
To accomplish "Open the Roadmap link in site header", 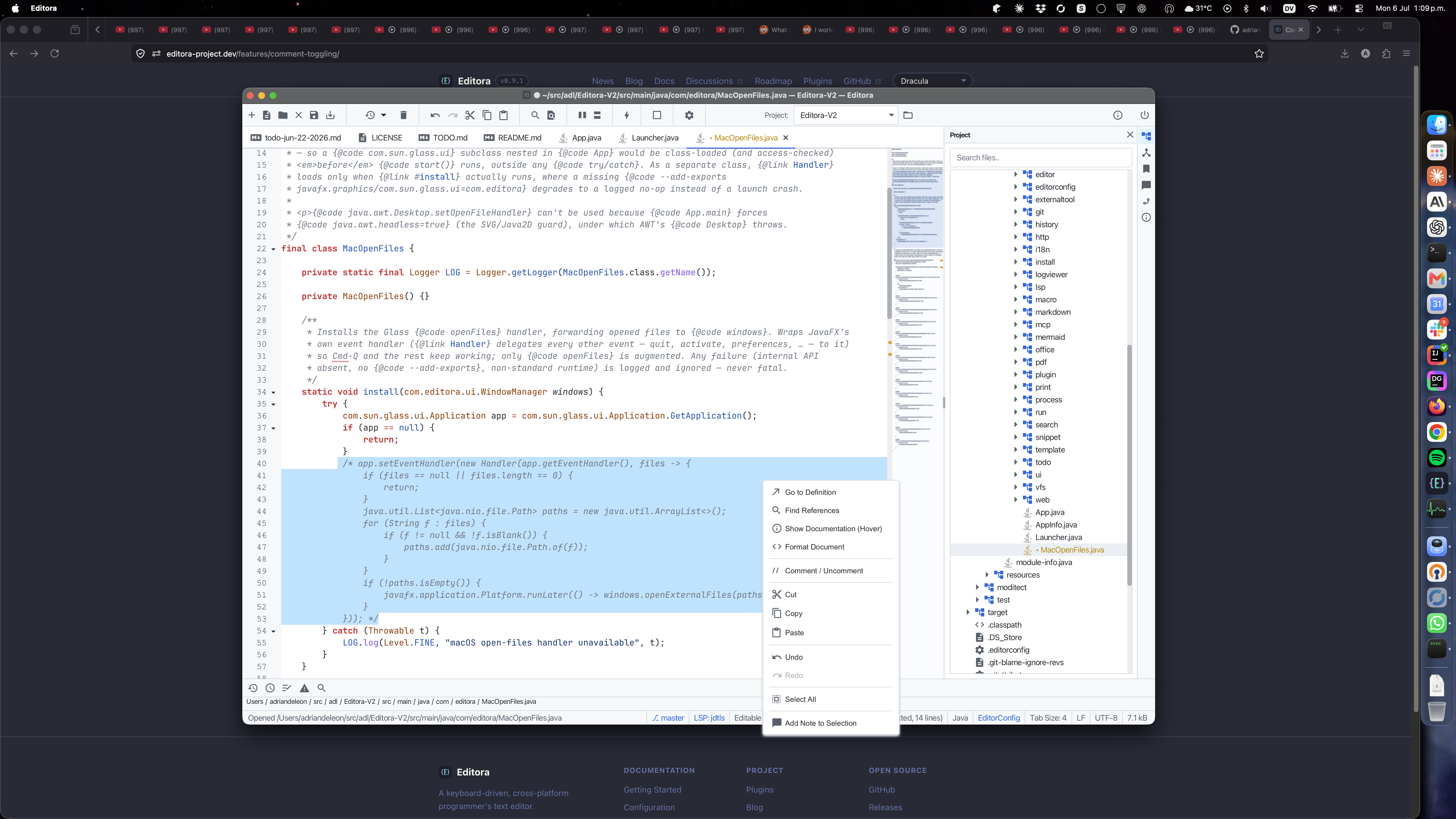I will click(x=773, y=81).
